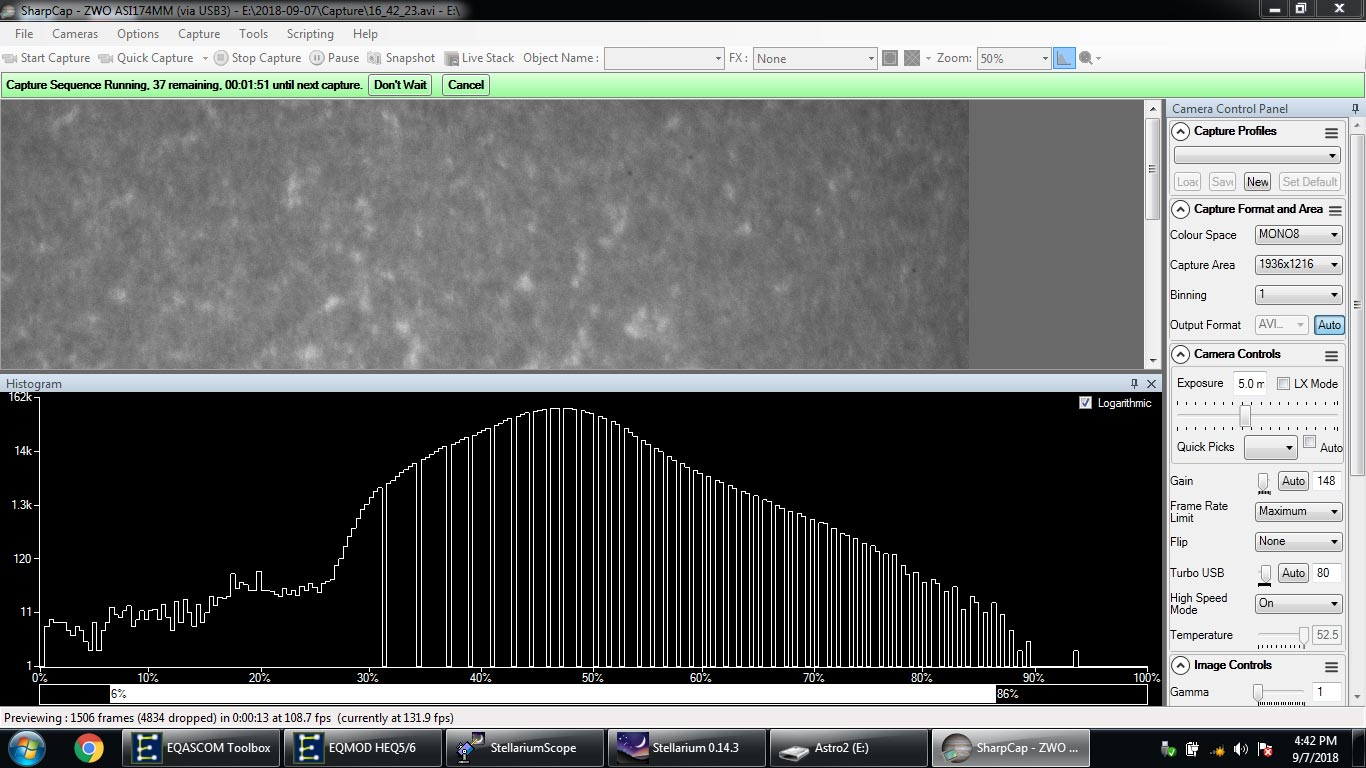The image size is (1366, 768).
Task: Open the Scripting menu
Action: (310, 34)
